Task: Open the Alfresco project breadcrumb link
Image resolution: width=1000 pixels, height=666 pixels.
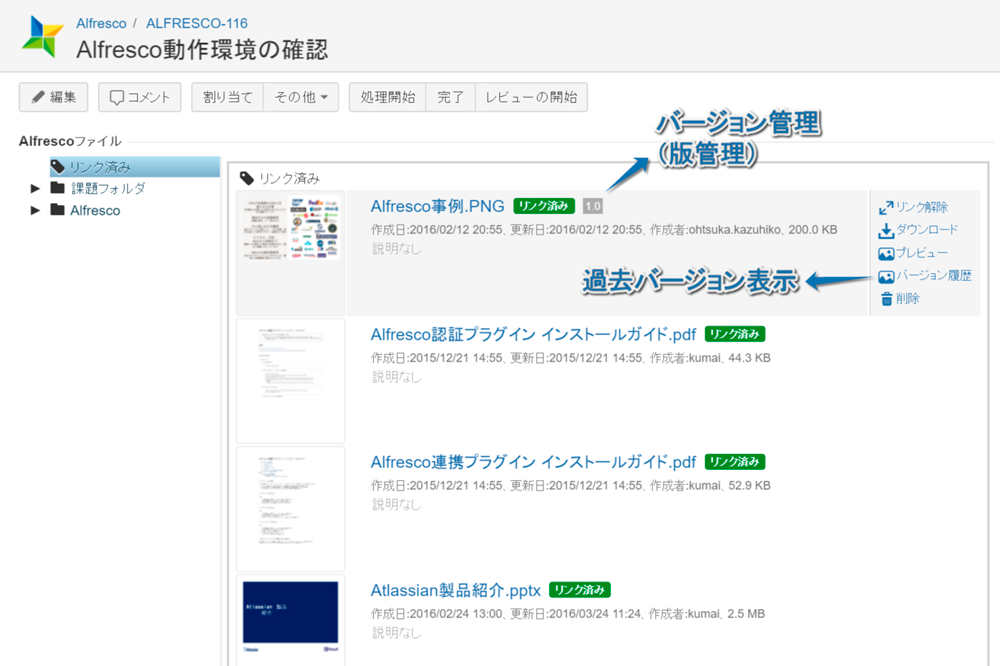Action: pos(101,23)
